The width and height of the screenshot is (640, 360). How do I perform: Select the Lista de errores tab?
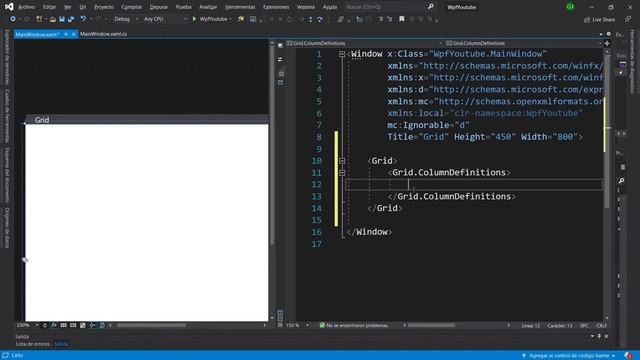click(32, 344)
